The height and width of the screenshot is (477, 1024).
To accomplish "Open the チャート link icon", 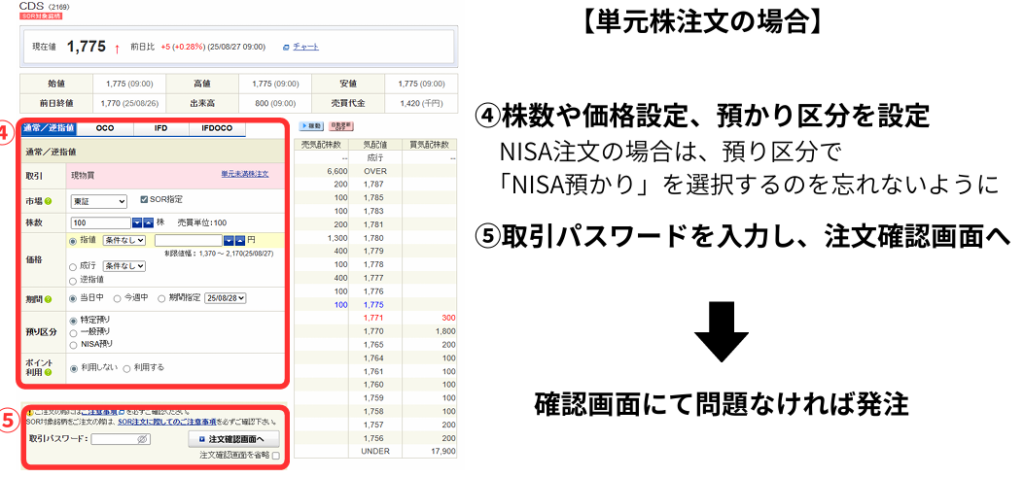I will (x=286, y=47).
